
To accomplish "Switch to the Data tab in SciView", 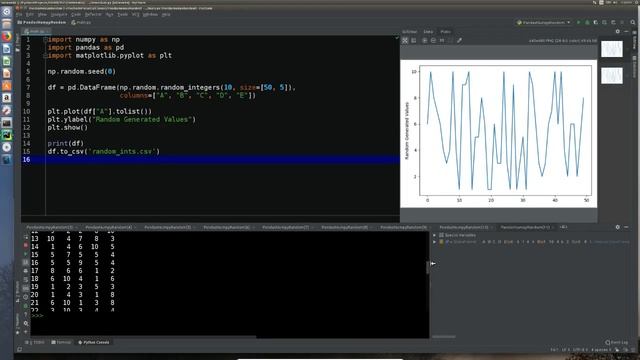I will (x=428, y=31).
